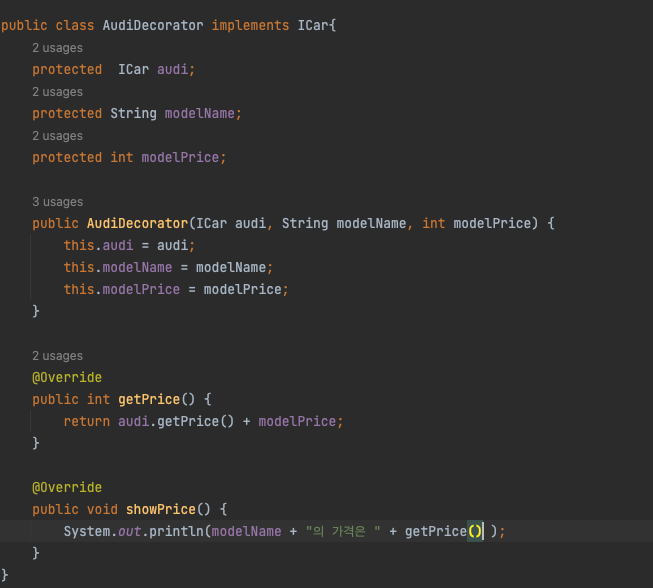Place caret on the implements keyword

pyautogui.click(x=250, y=25)
